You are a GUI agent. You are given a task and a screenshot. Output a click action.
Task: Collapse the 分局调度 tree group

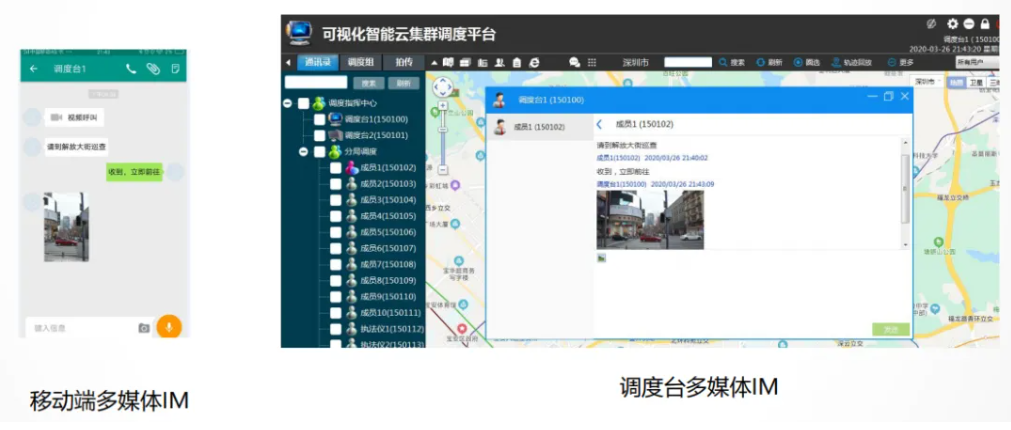(x=304, y=152)
